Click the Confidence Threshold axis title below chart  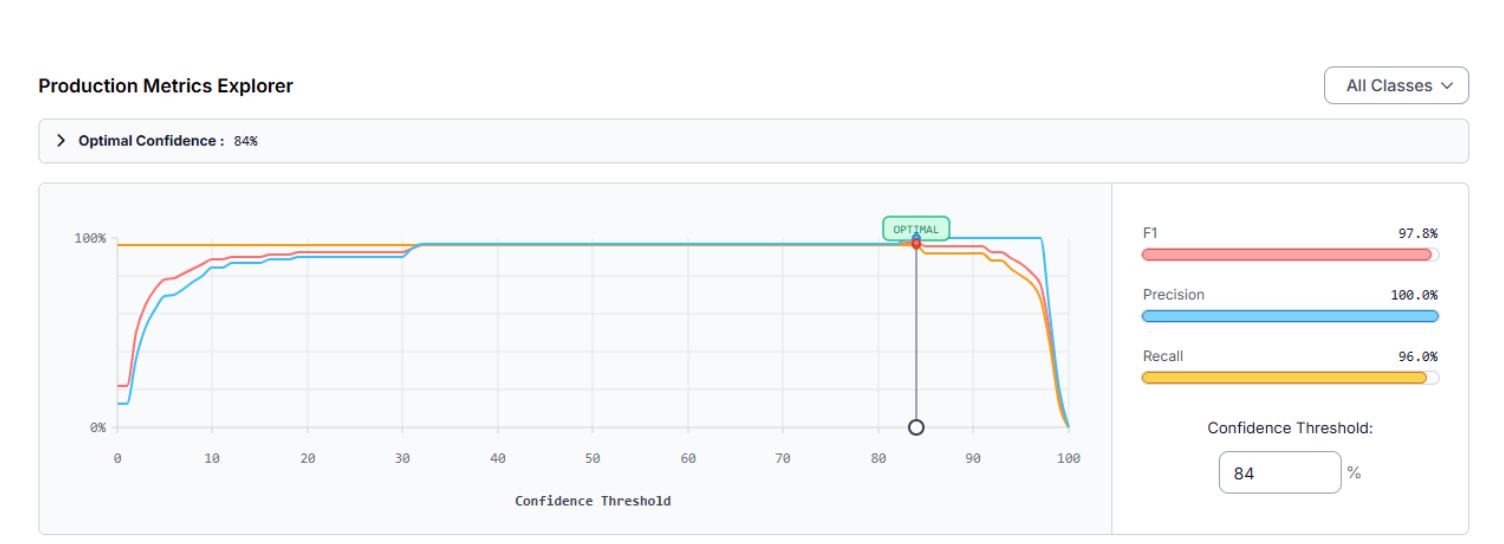[x=593, y=501]
